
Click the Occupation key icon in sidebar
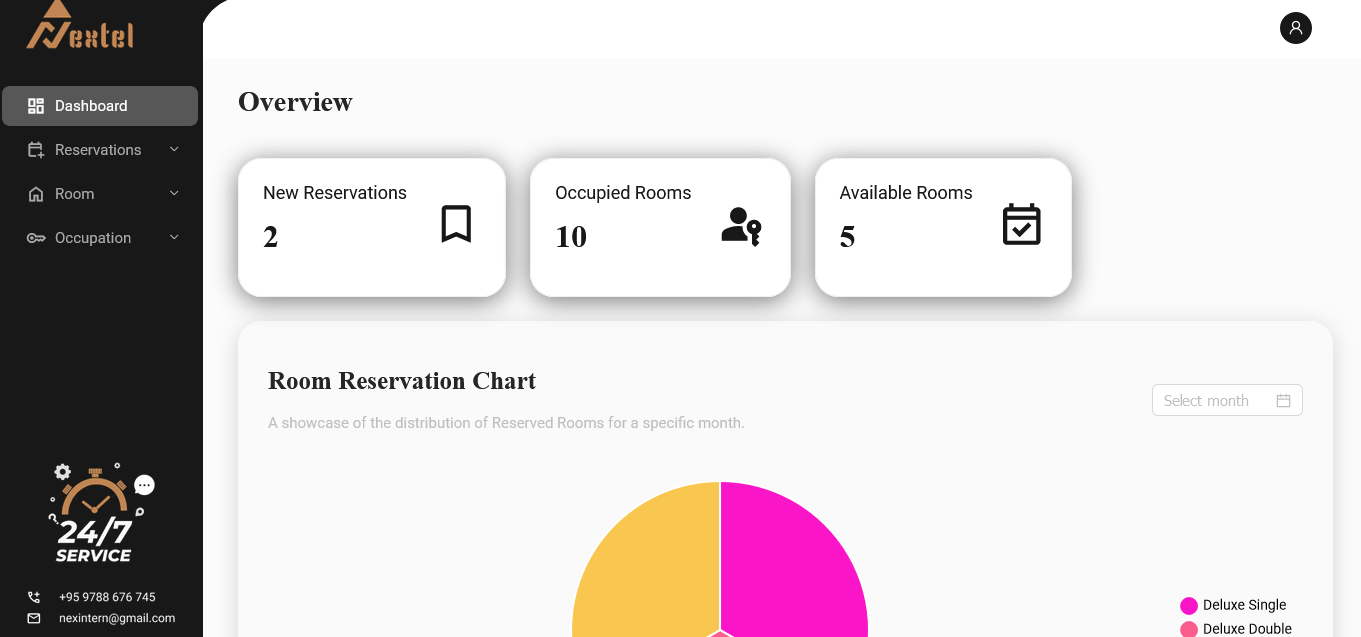pyautogui.click(x=36, y=238)
